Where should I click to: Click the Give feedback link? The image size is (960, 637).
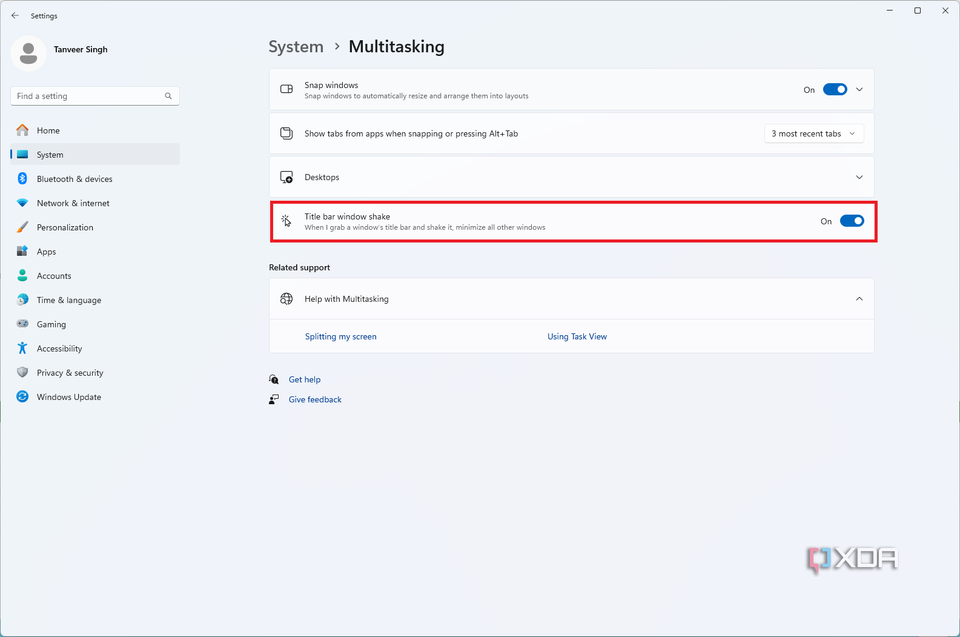314,399
